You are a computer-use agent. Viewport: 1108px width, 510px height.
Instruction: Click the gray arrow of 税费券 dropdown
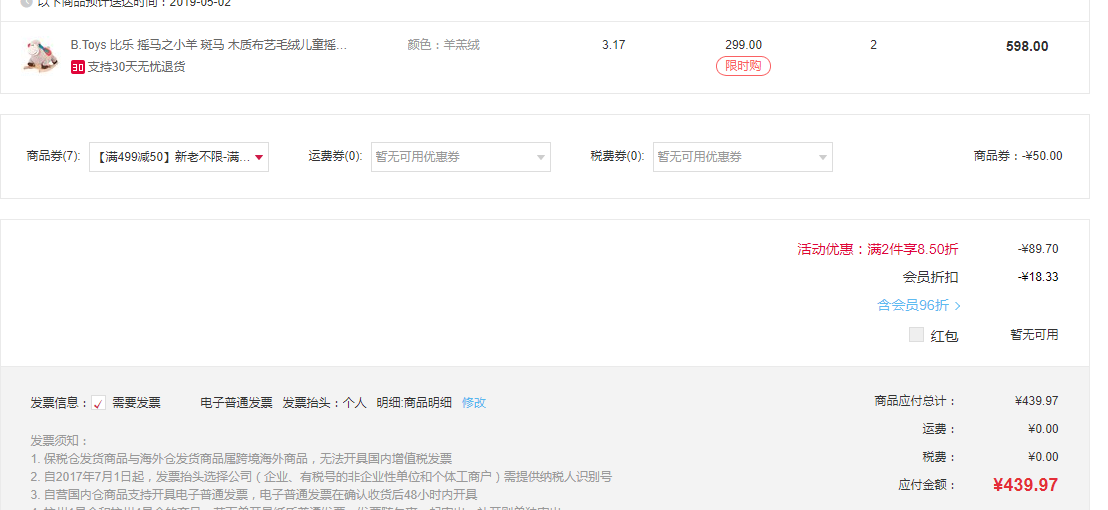(x=823, y=158)
